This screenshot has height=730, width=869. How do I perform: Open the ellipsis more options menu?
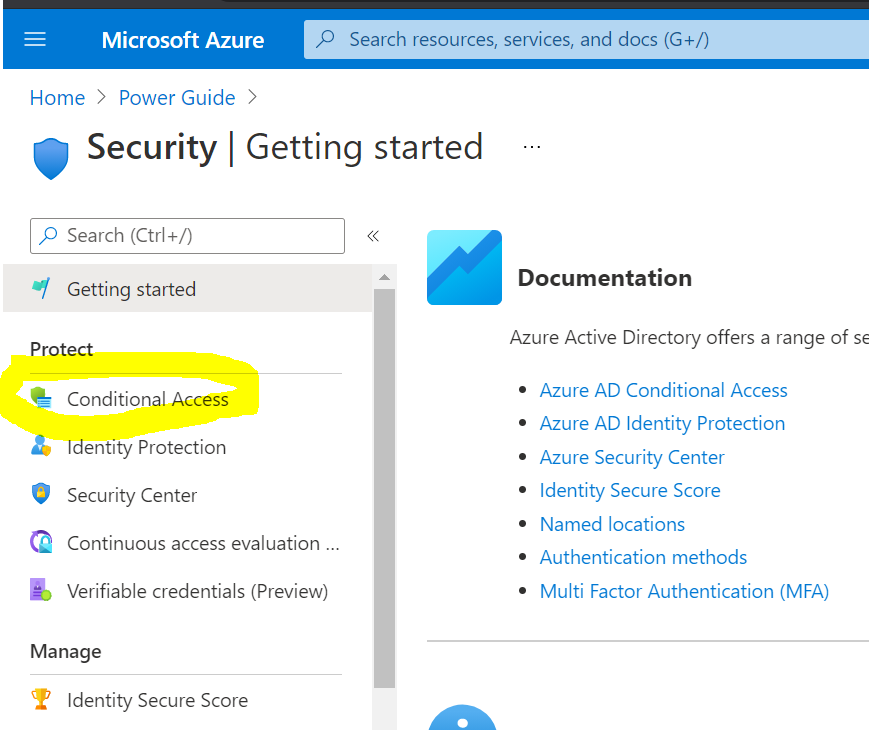click(532, 147)
